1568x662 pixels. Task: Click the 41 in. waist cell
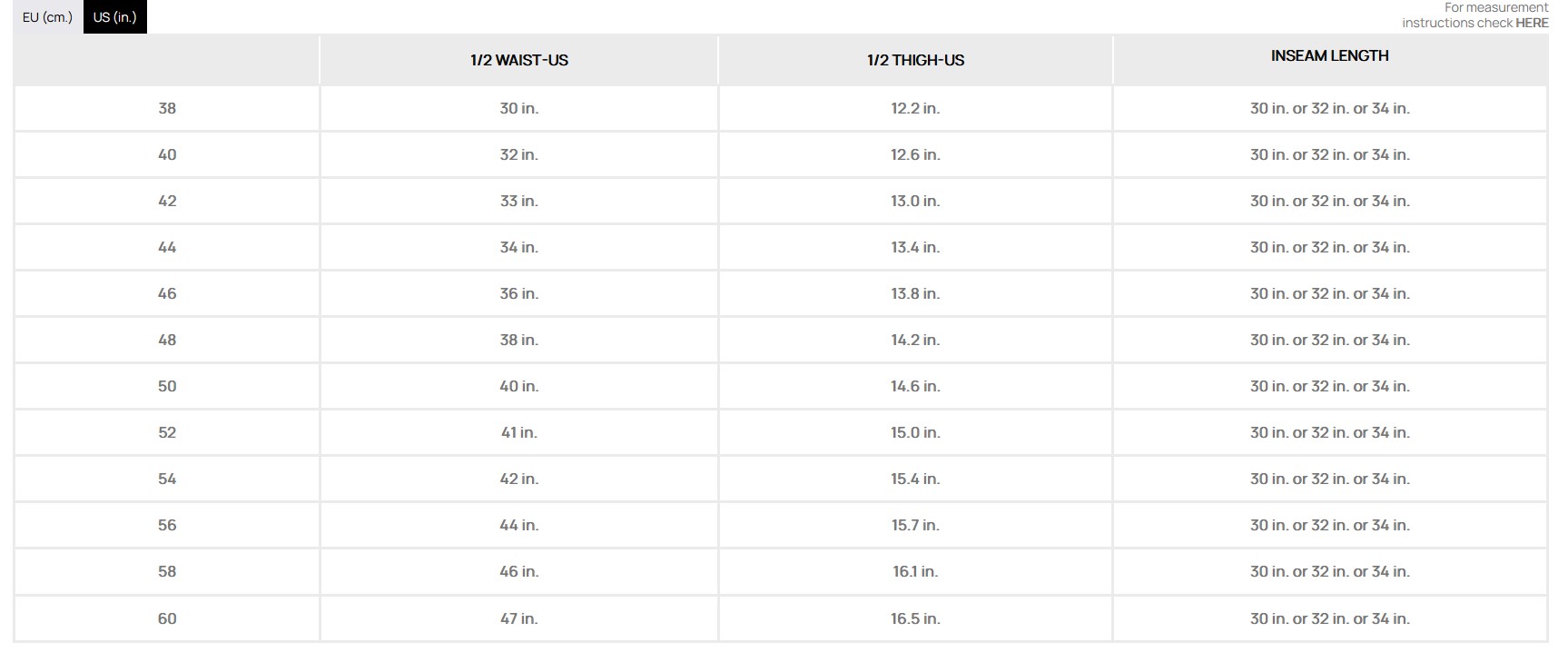[518, 433]
